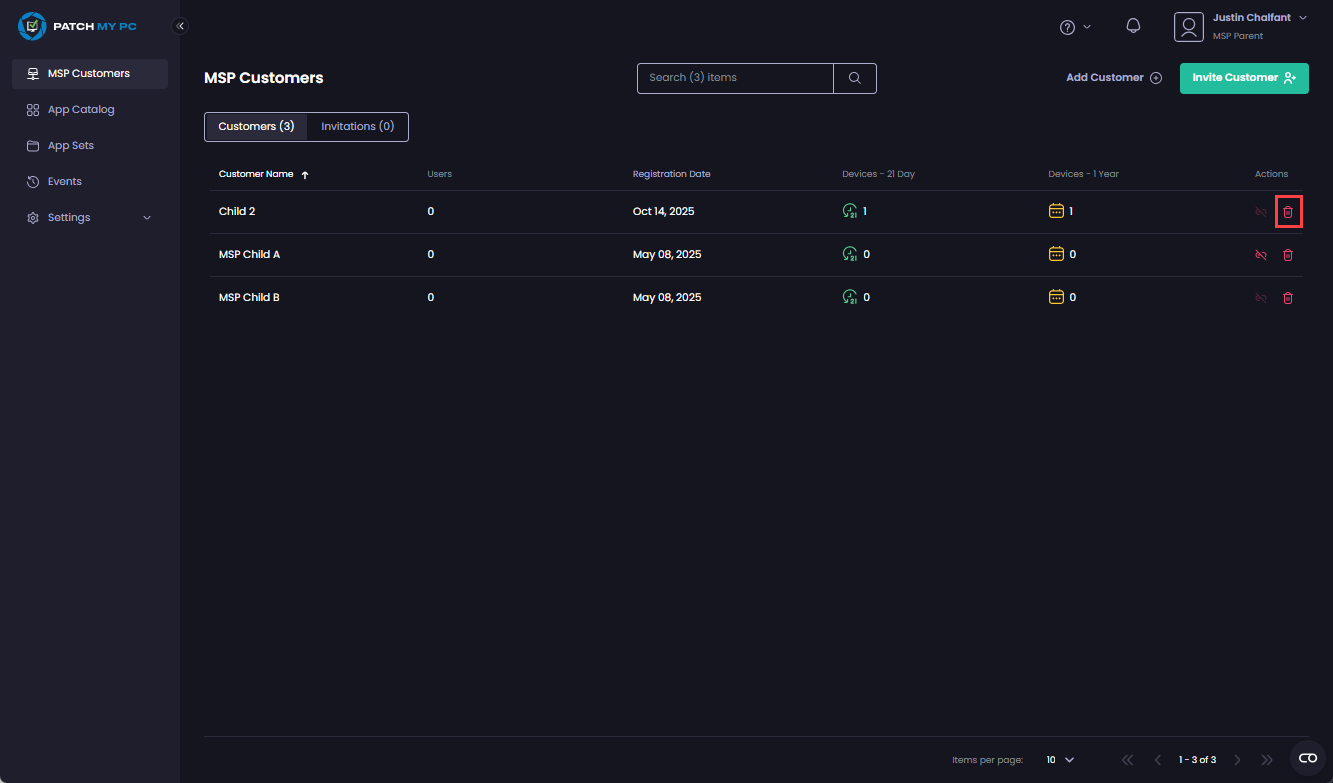Expand the Settings sidebar menu
Image resolution: width=1333 pixels, height=783 pixels.
pyautogui.click(x=89, y=218)
